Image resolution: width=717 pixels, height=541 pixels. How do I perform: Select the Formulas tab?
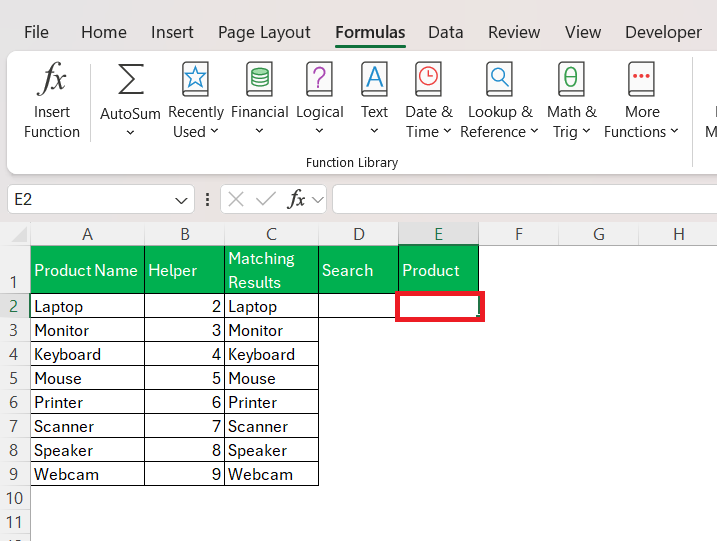coord(370,32)
